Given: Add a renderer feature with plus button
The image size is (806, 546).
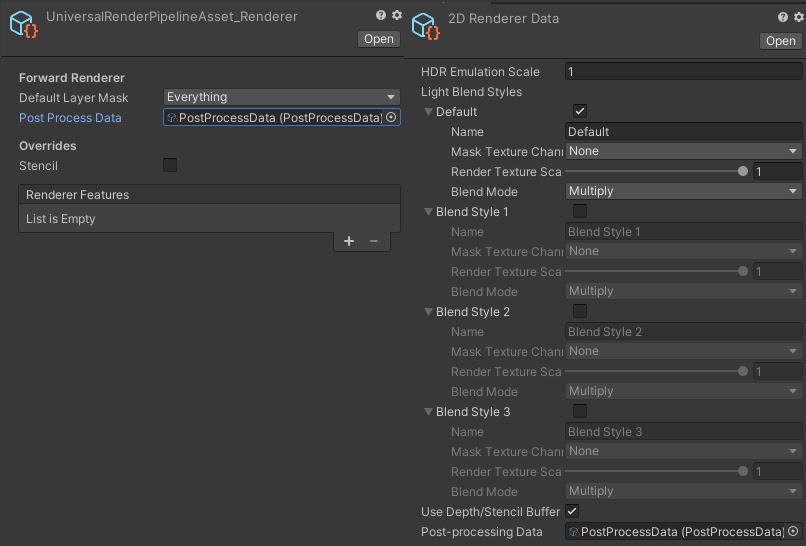Looking at the screenshot, I should (x=349, y=241).
